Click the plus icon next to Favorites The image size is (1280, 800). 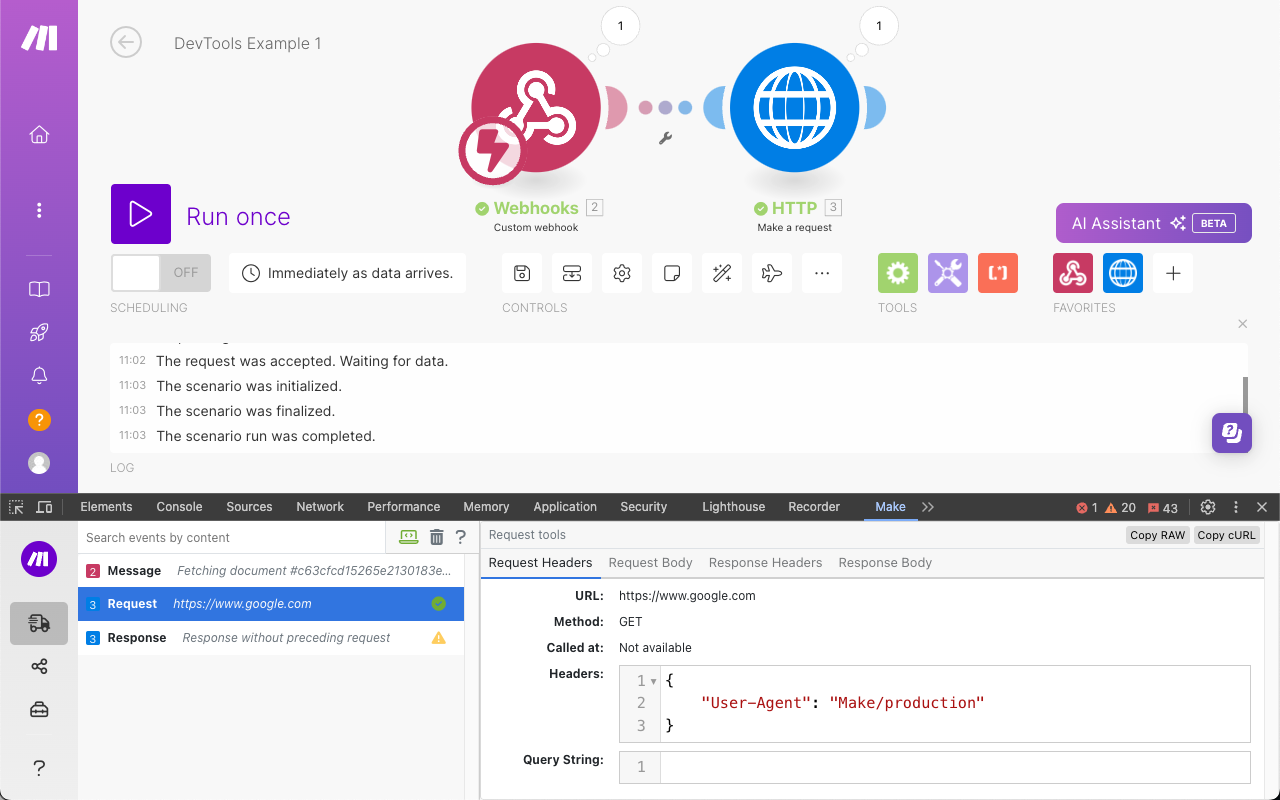click(1172, 272)
